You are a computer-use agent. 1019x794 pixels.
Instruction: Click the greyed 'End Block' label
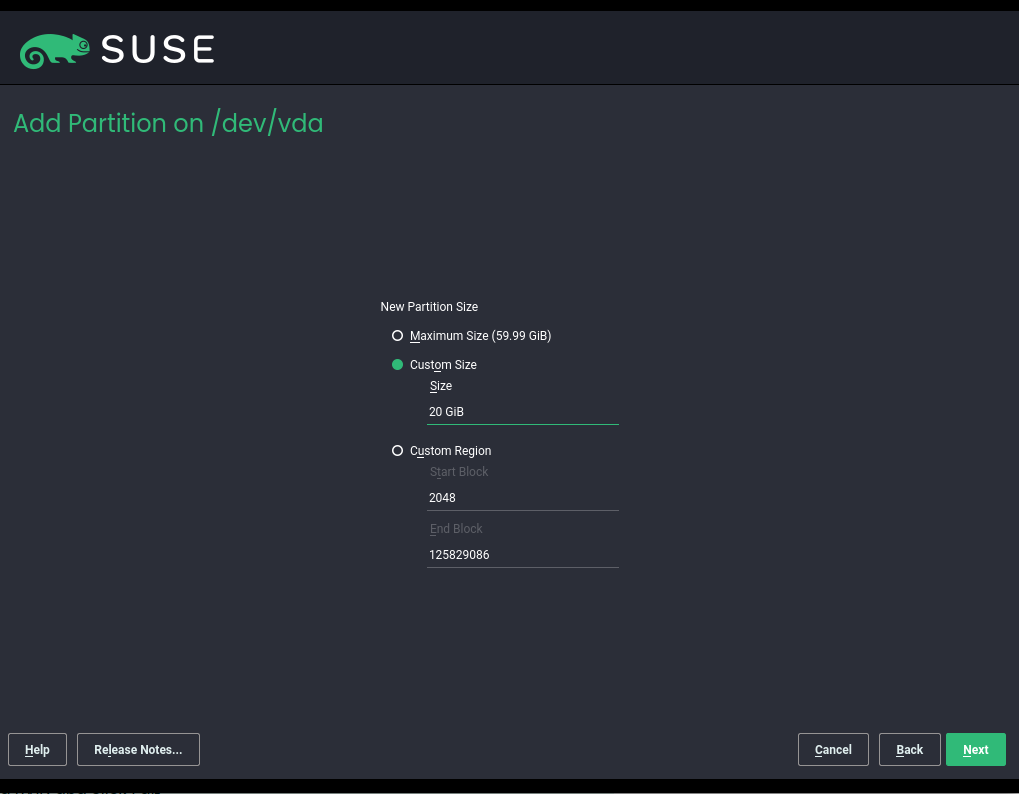[456, 529]
